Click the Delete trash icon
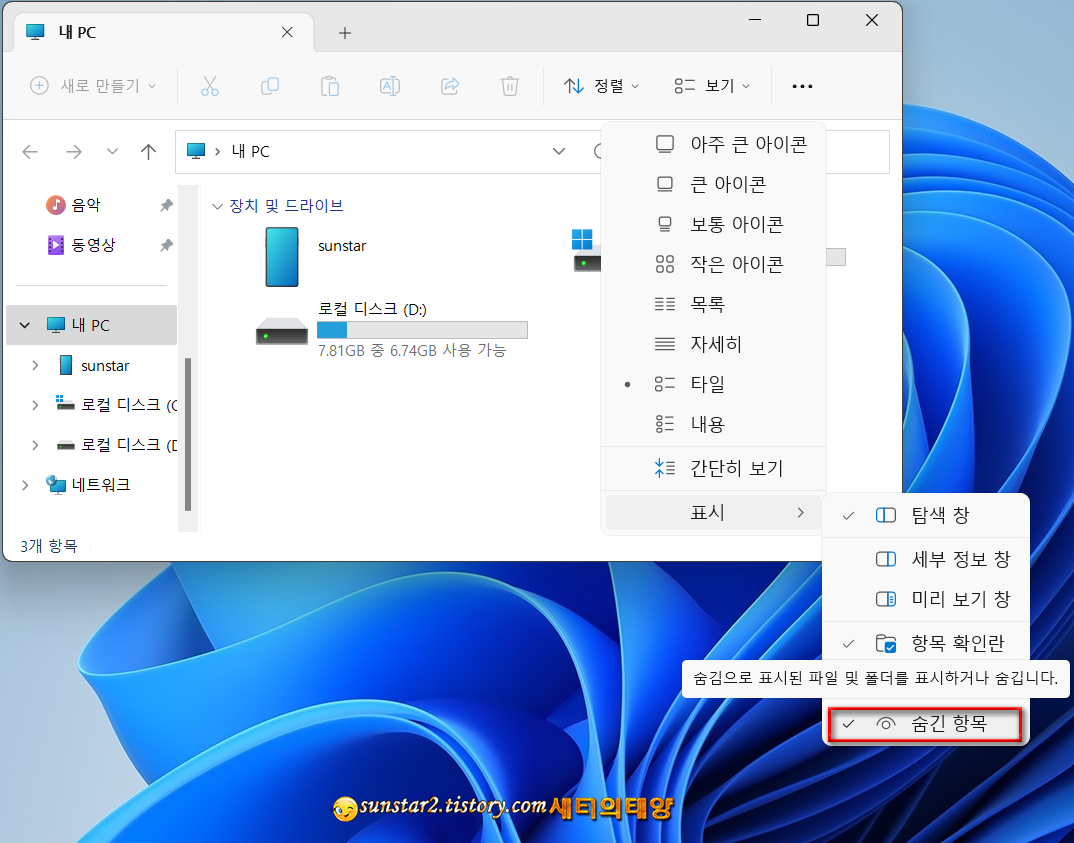1074x843 pixels. [510, 86]
